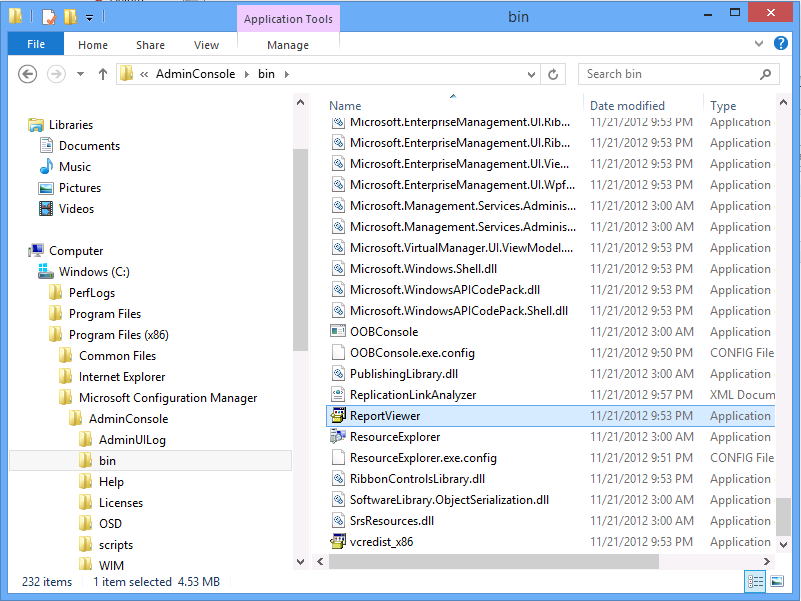Click the Microsoft.Windows.Shell.dll file icon
The image size is (801, 601).
[x=338, y=269]
